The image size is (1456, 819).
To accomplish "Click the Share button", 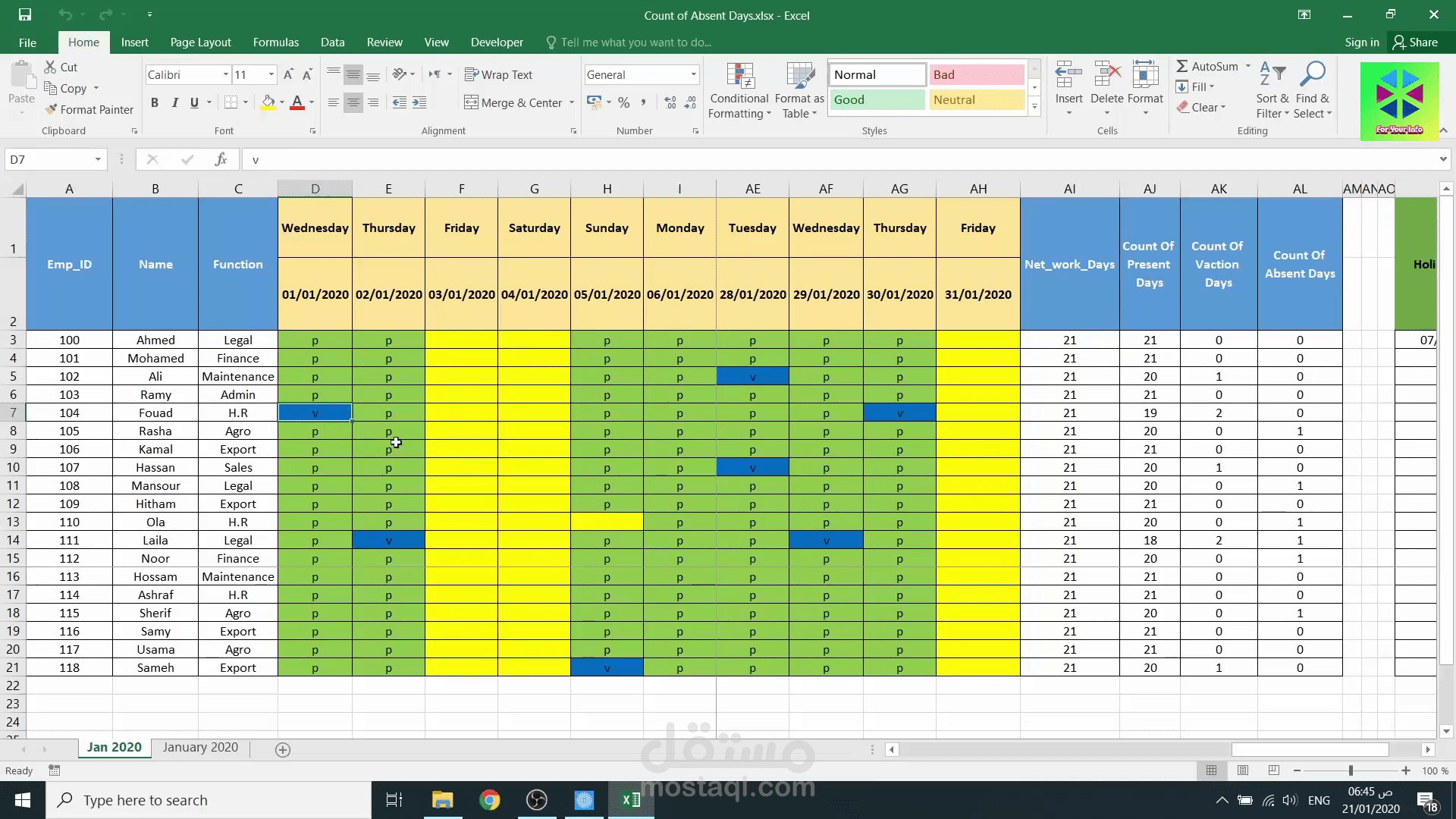I will [1415, 42].
